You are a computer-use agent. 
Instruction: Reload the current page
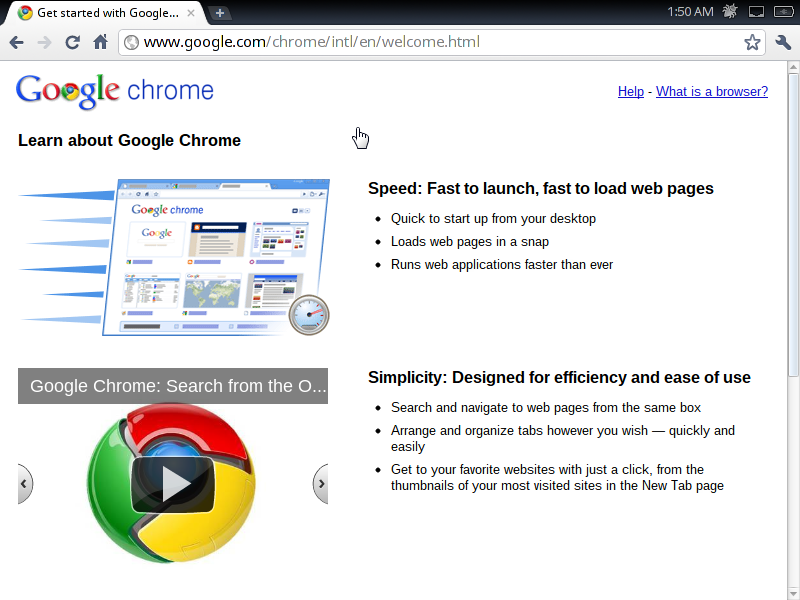[x=72, y=42]
